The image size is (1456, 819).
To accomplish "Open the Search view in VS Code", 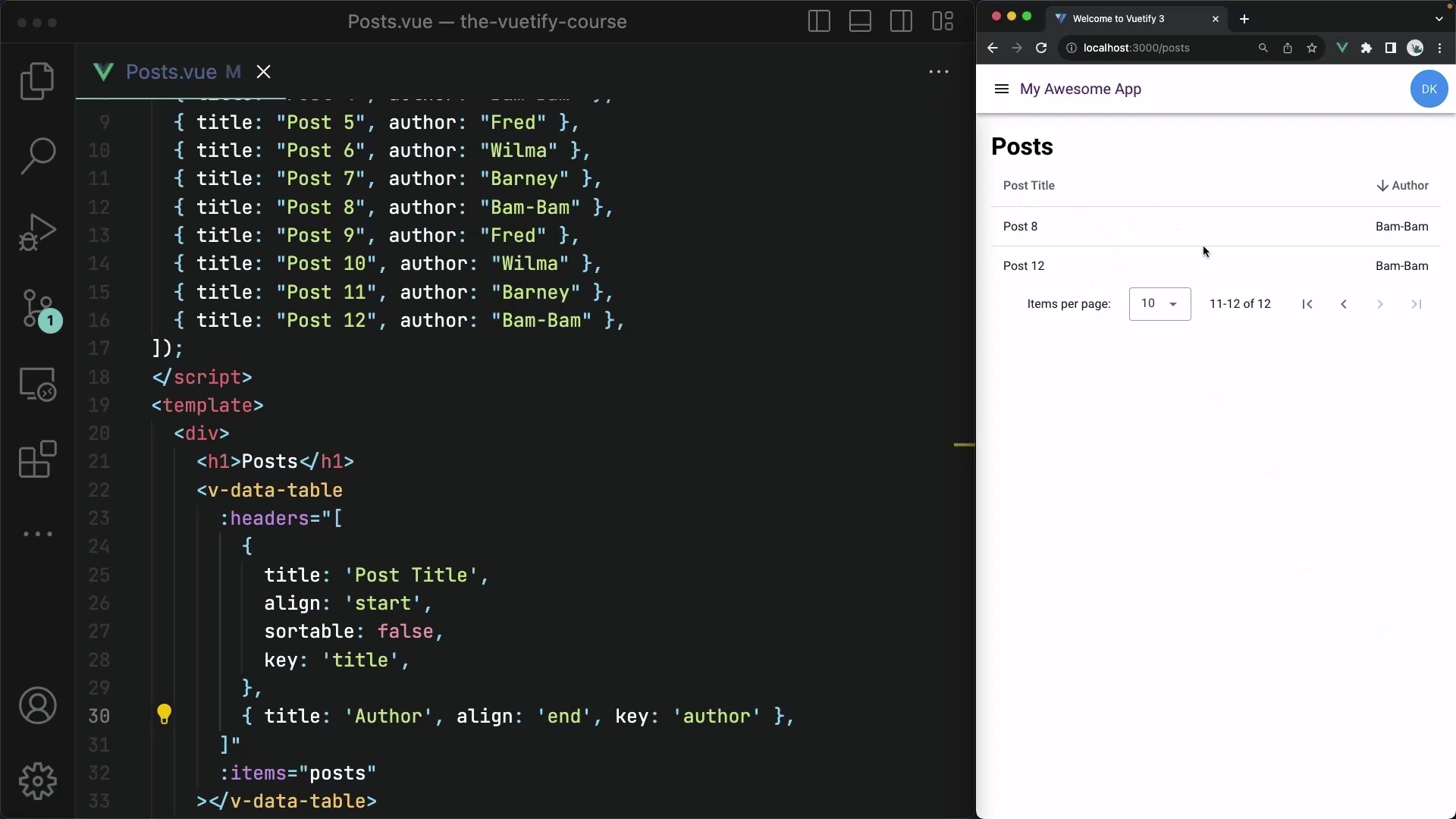I will pyautogui.click(x=37, y=156).
